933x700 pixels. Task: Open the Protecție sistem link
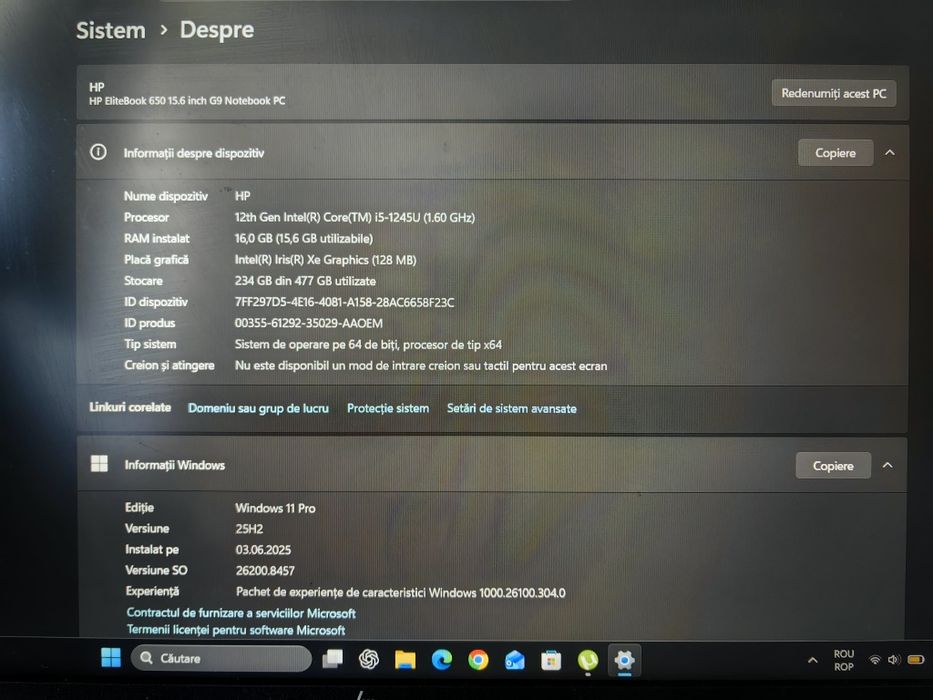[x=388, y=408]
